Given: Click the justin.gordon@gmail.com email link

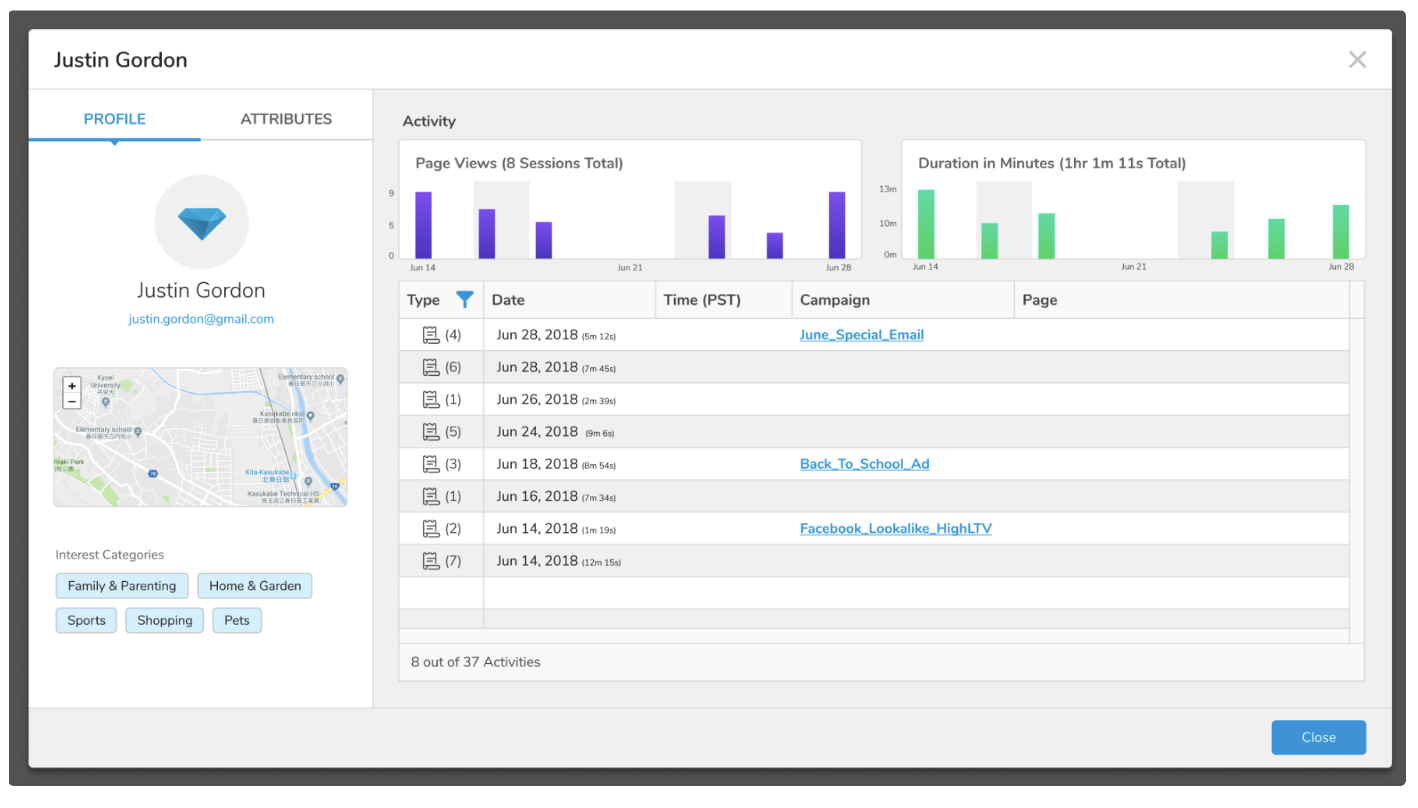Looking at the screenshot, I should pos(201,319).
